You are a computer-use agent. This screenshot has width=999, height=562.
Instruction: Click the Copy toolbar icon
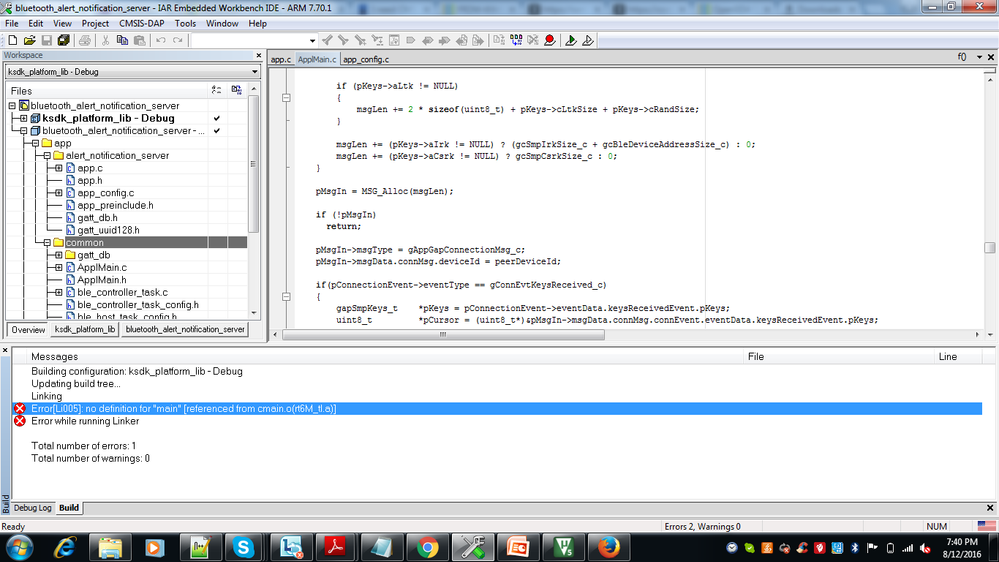(122, 40)
